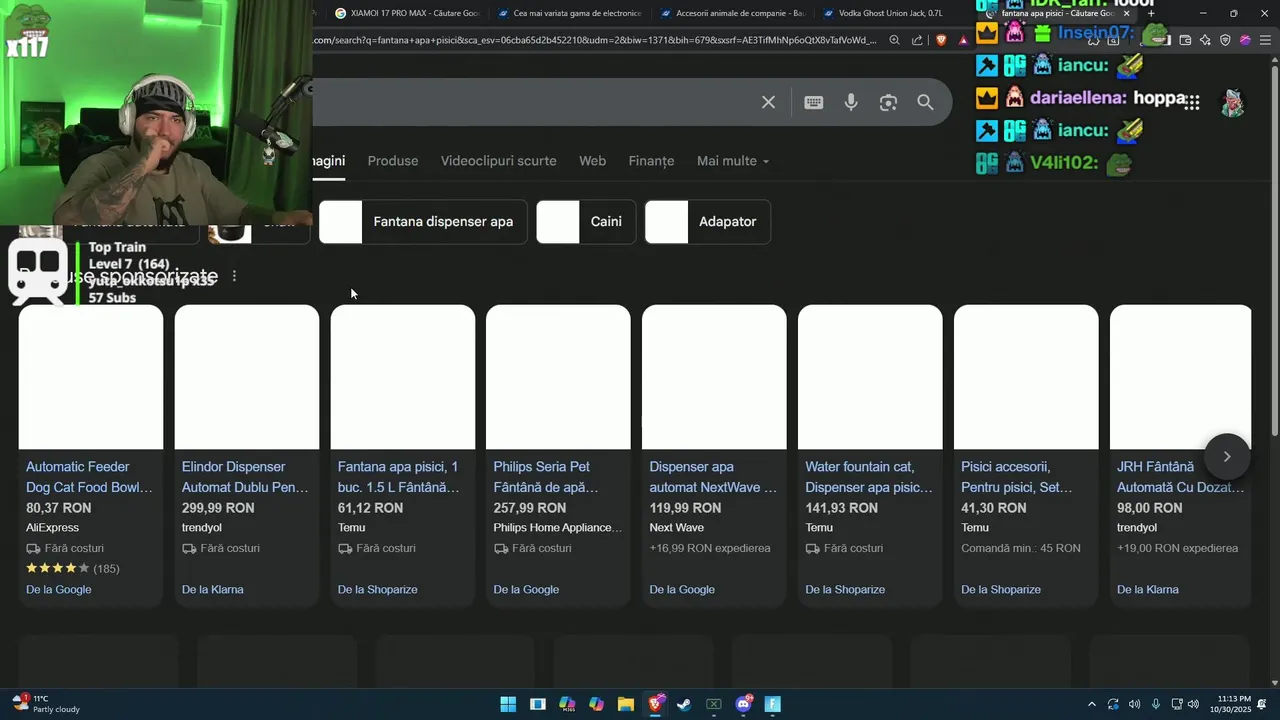
Task: Click the '141,93 RON' price text
Action: 842,508
